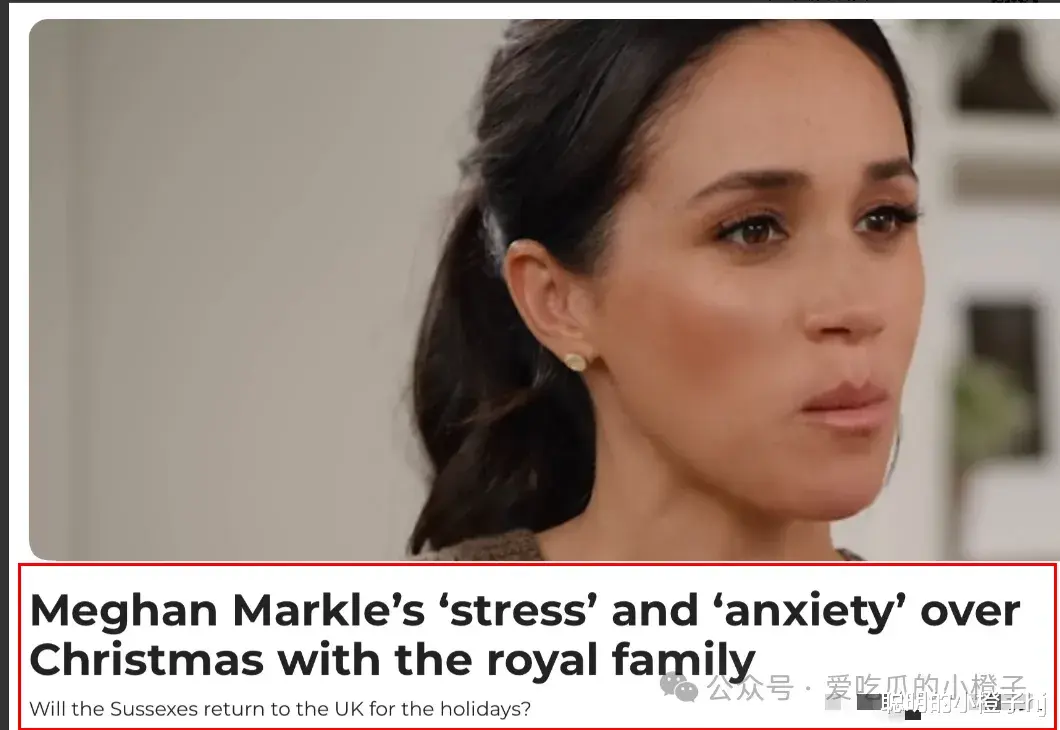The height and width of the screenshot is (730, 1060).
Task: Click 'Christmas' in the headline's second line
Action: [x=147, y=660]
